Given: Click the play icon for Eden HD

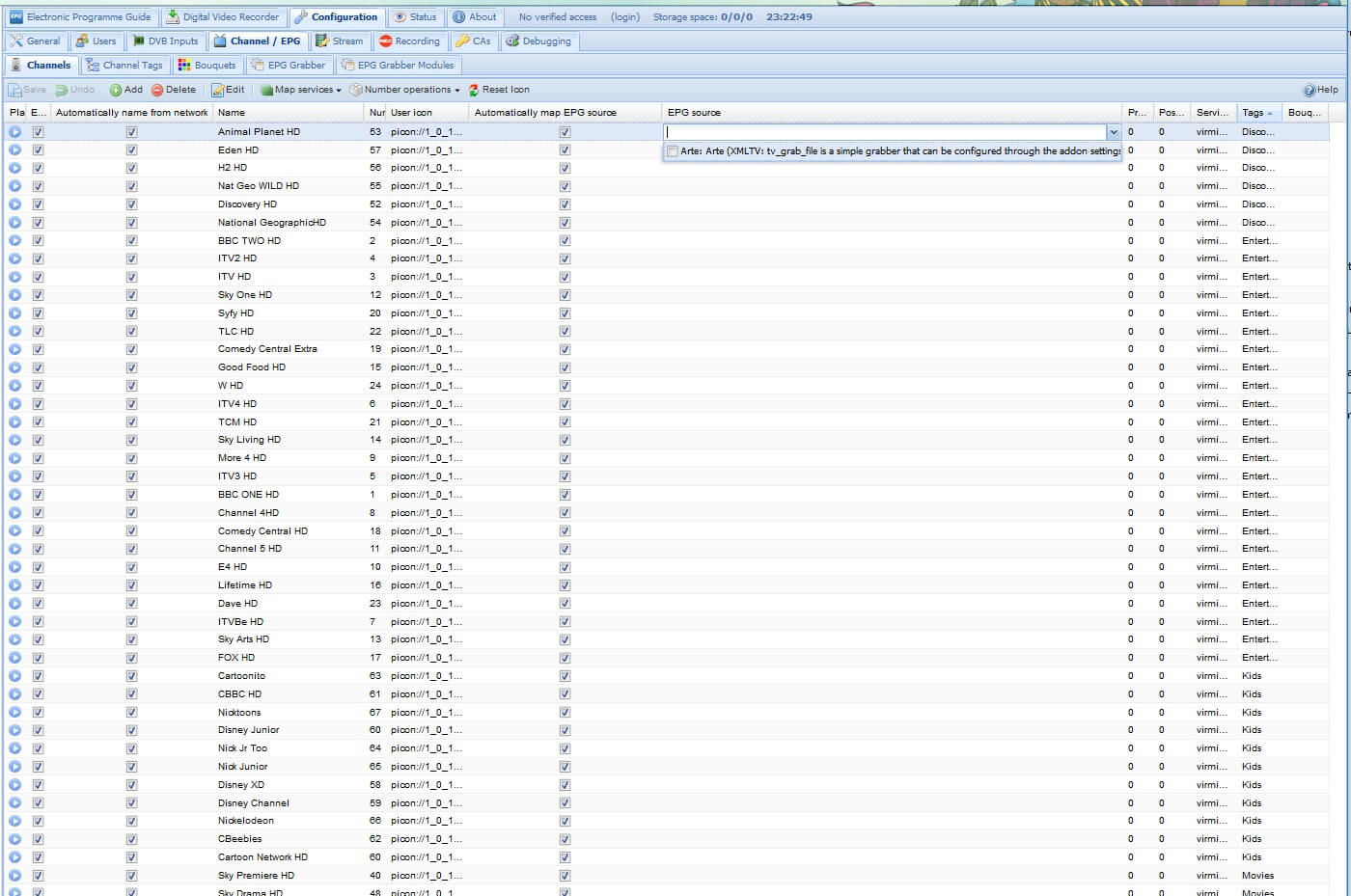Looking at the screenshot, I should point(15,150).
